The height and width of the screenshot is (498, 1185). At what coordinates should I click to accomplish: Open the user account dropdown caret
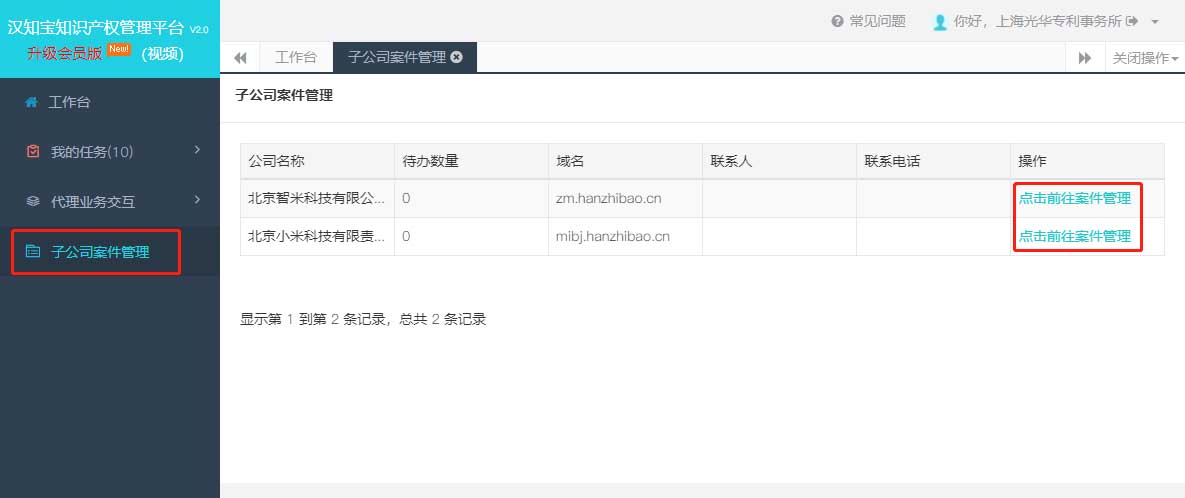pyautogui.click(x=1155, y=22)
